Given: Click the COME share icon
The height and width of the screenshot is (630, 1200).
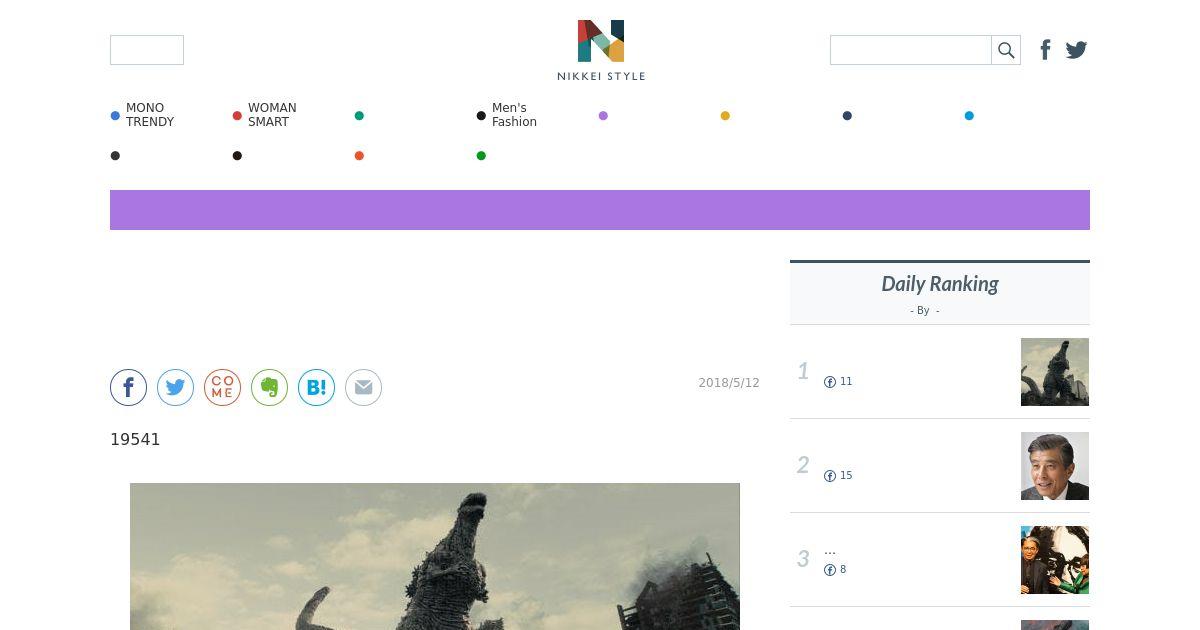Looking at the screenshot, I should [x=222, y=387].
